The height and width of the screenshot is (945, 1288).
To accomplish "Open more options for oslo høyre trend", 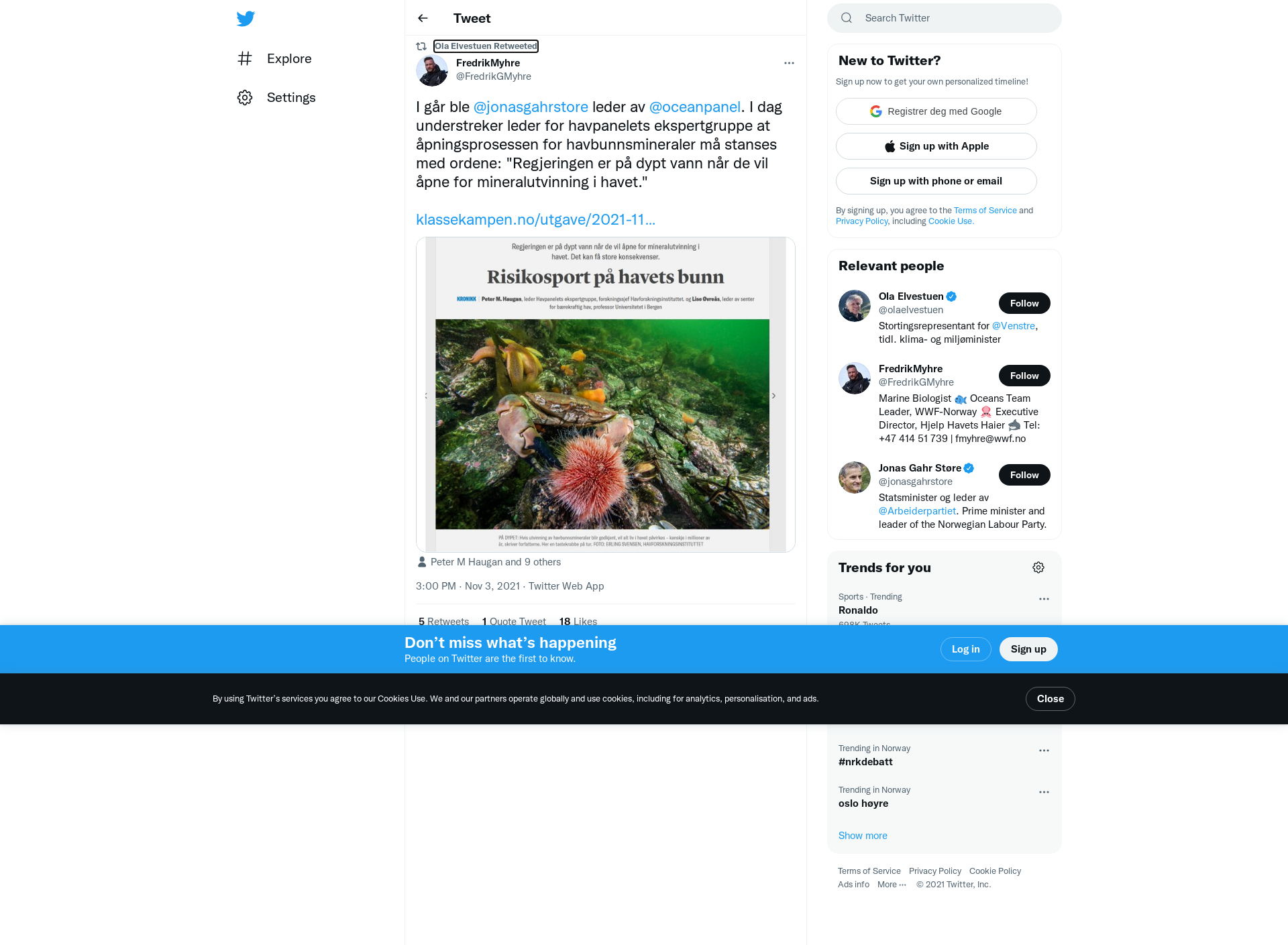I will 1044,792.
